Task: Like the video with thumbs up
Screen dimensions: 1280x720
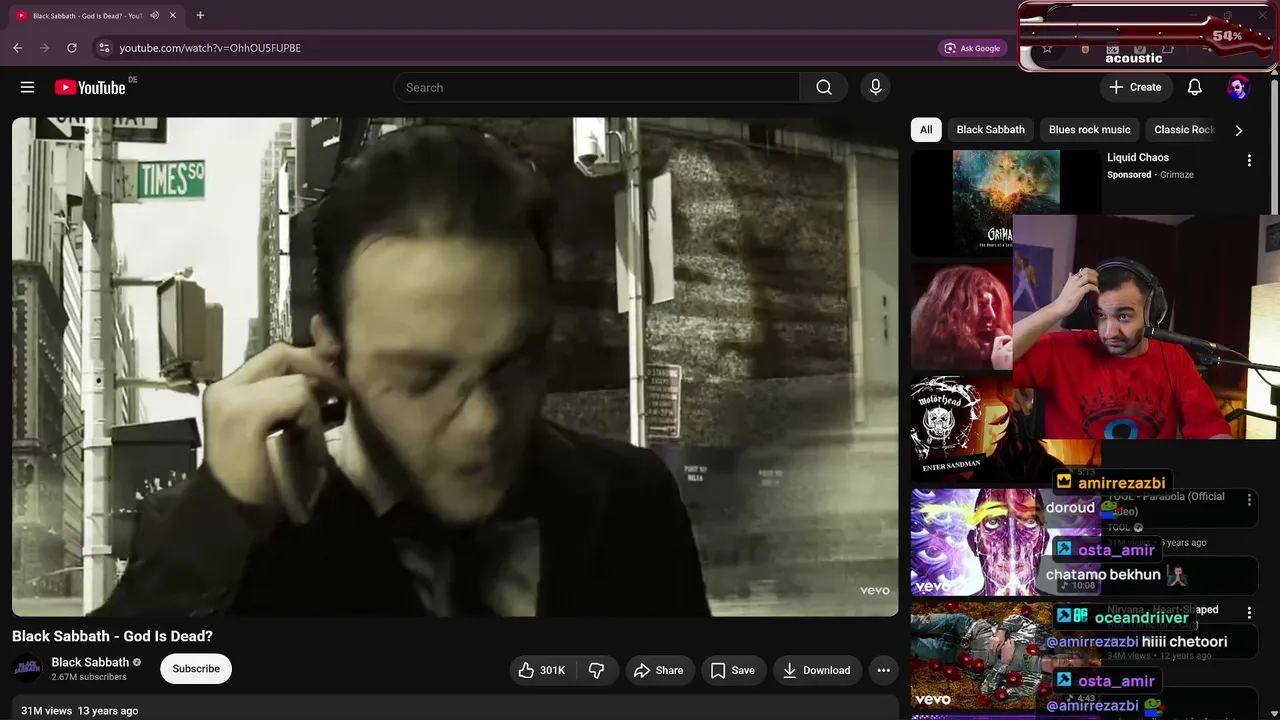Action: pos(541,670)
